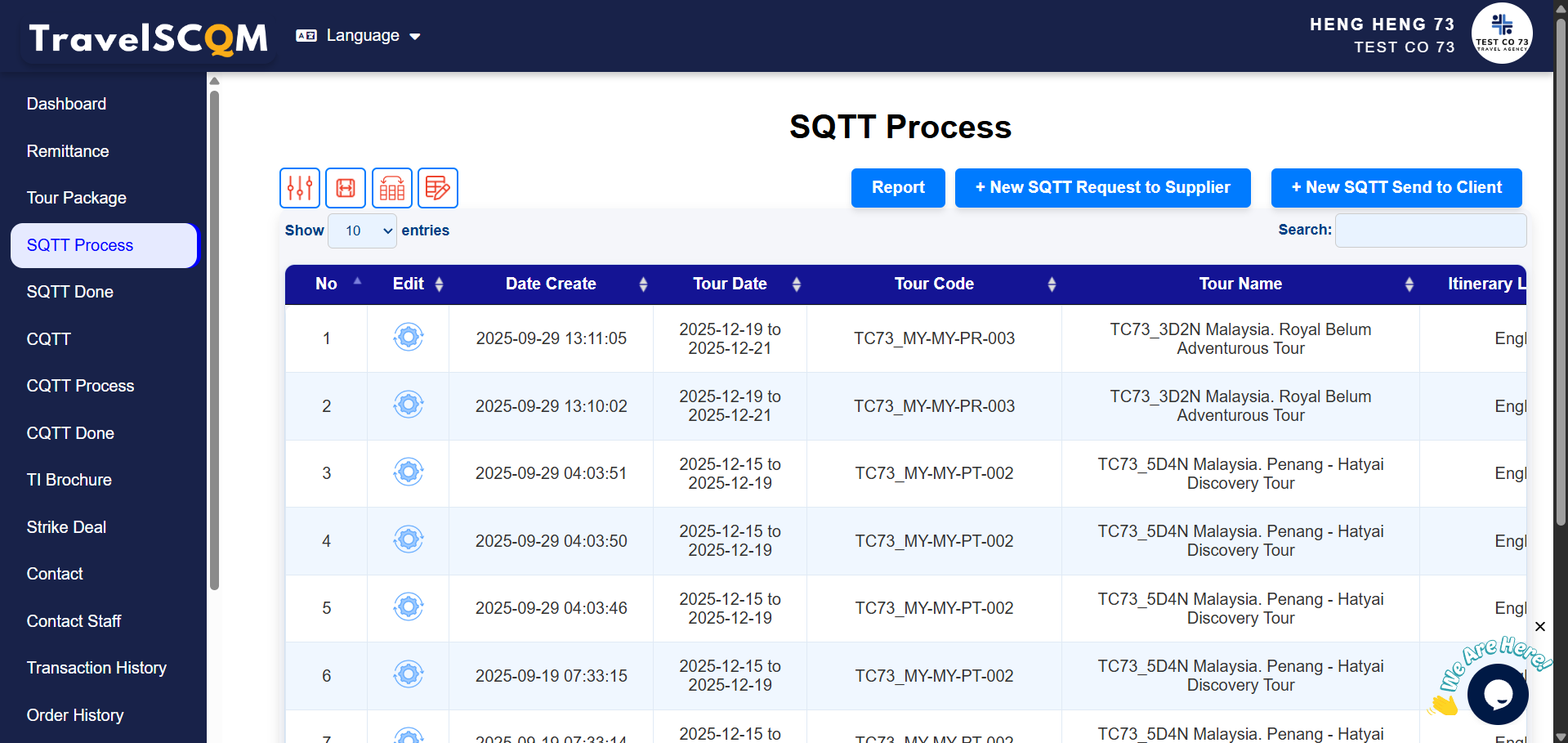The image size is (1568, 743).
Task: Click the column reorder icon button
Action: click(x=391, y=188)
